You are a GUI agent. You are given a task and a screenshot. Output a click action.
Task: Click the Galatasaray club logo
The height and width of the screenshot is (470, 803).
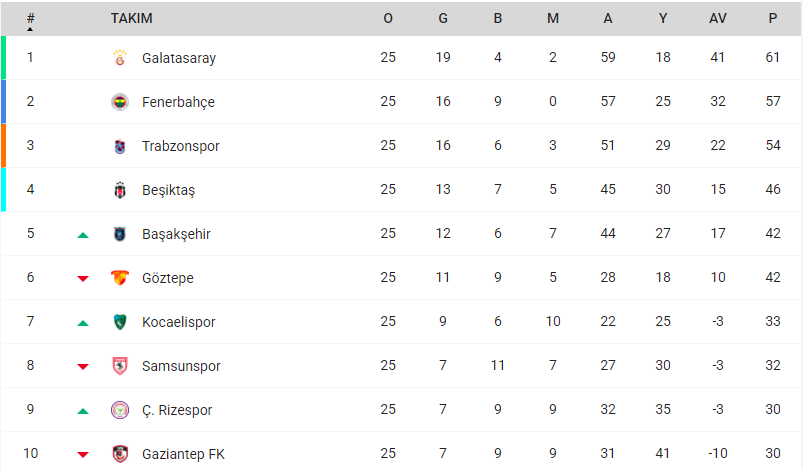coord(120,58)
